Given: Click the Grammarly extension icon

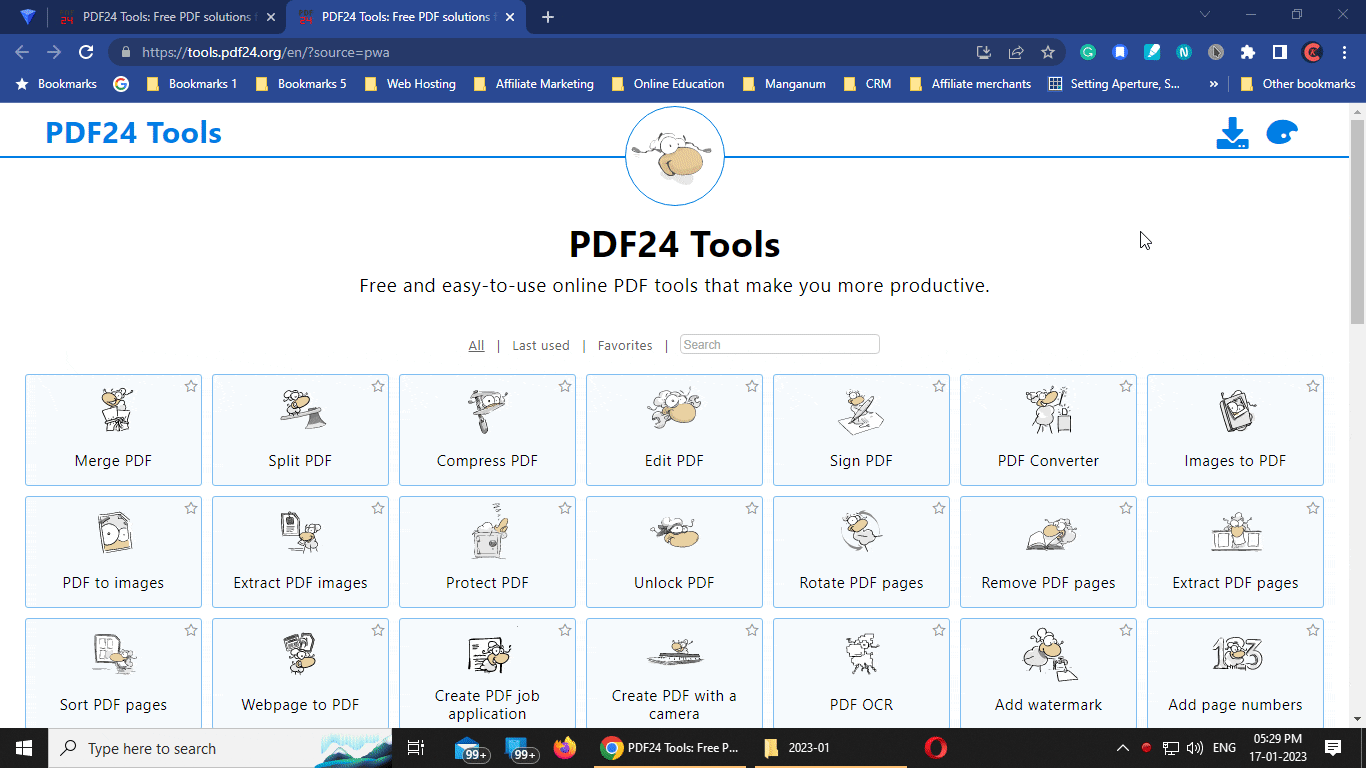Looking at the screenshot, I should [1088, 52].
